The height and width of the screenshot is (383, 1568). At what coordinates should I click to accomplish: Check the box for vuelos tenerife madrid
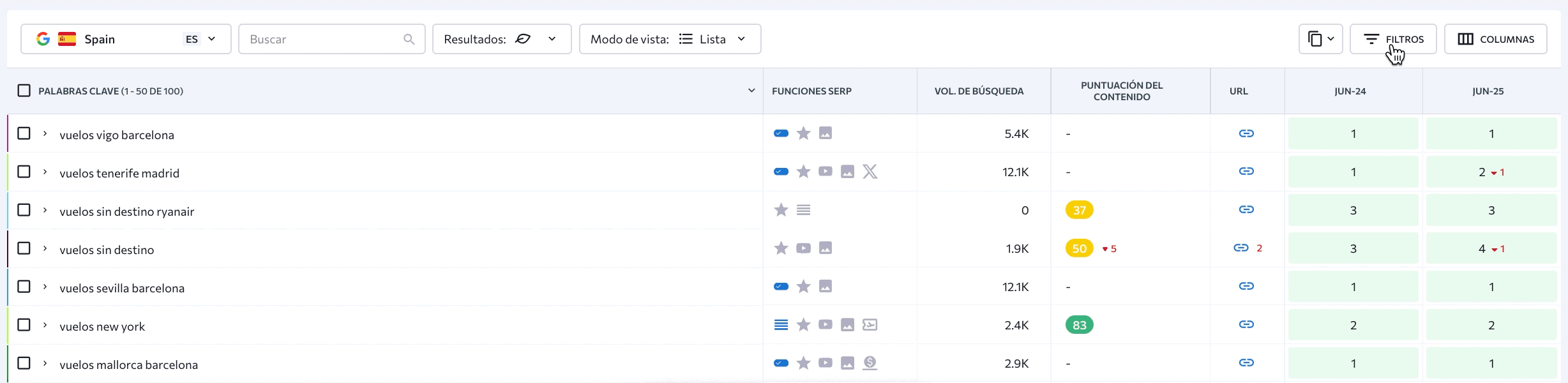pos(24,172)
